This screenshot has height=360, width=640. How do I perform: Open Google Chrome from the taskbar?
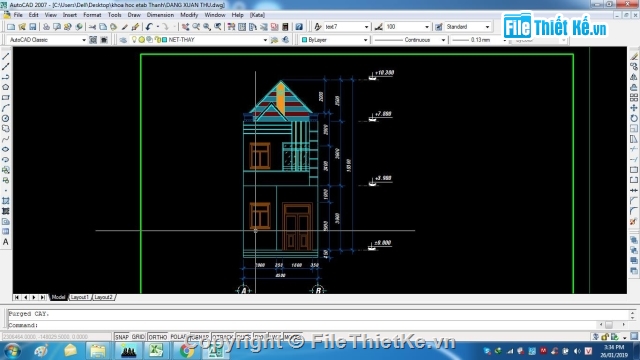pos(186,351)
